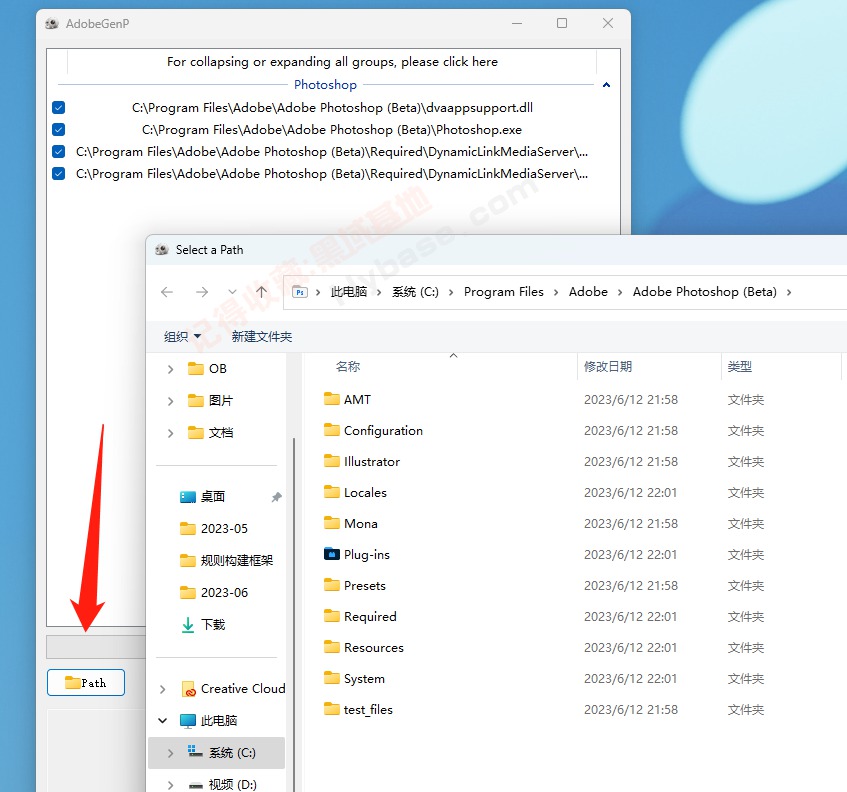The image size is (847, 792).
Task: Open 桌面 quick access item
Action: 212,496
